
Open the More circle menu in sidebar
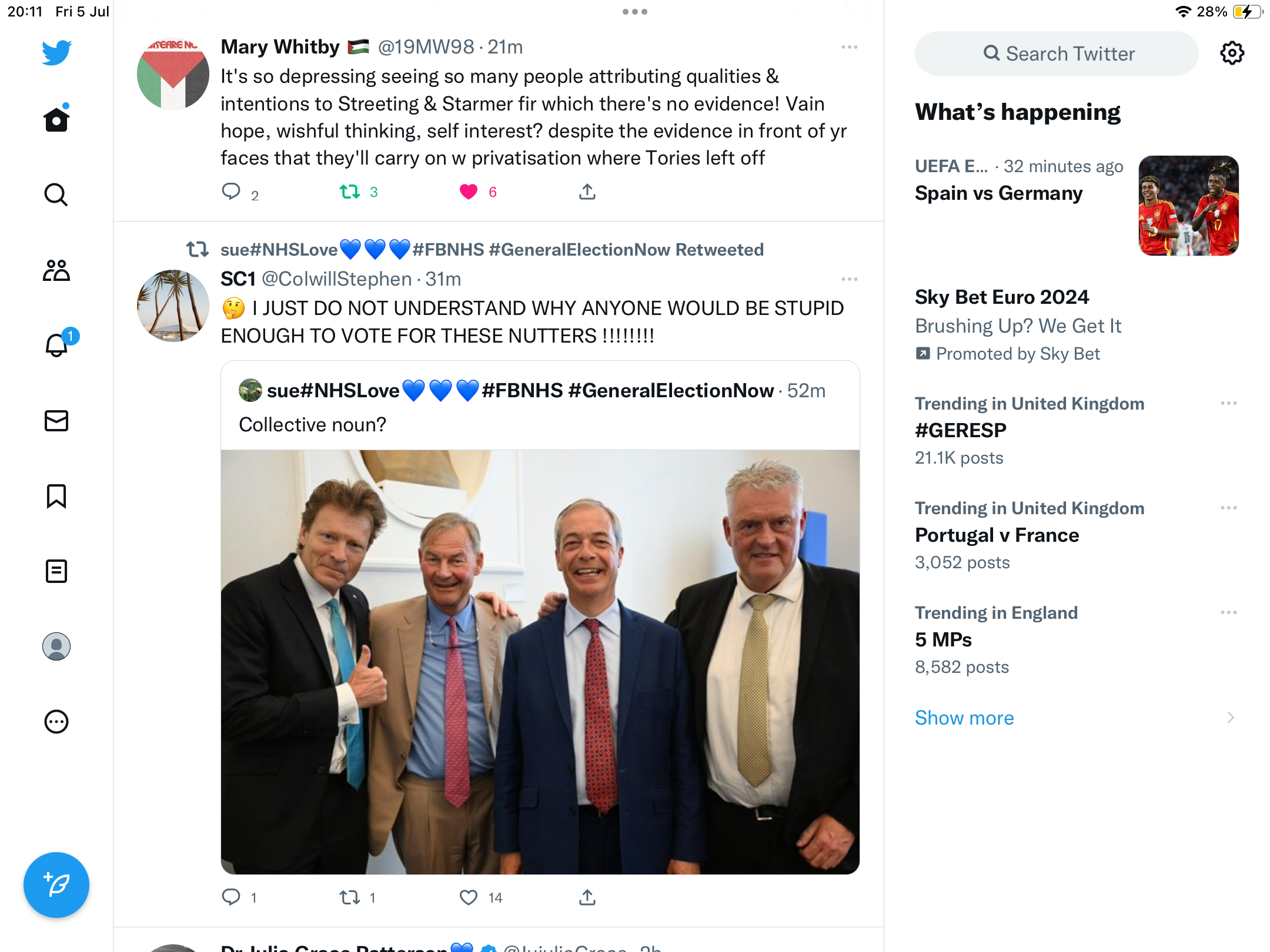56,722
